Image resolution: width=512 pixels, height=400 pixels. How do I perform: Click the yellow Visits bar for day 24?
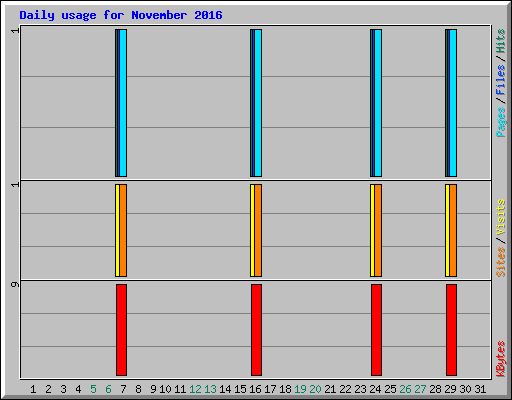click(x=372, y=230)
